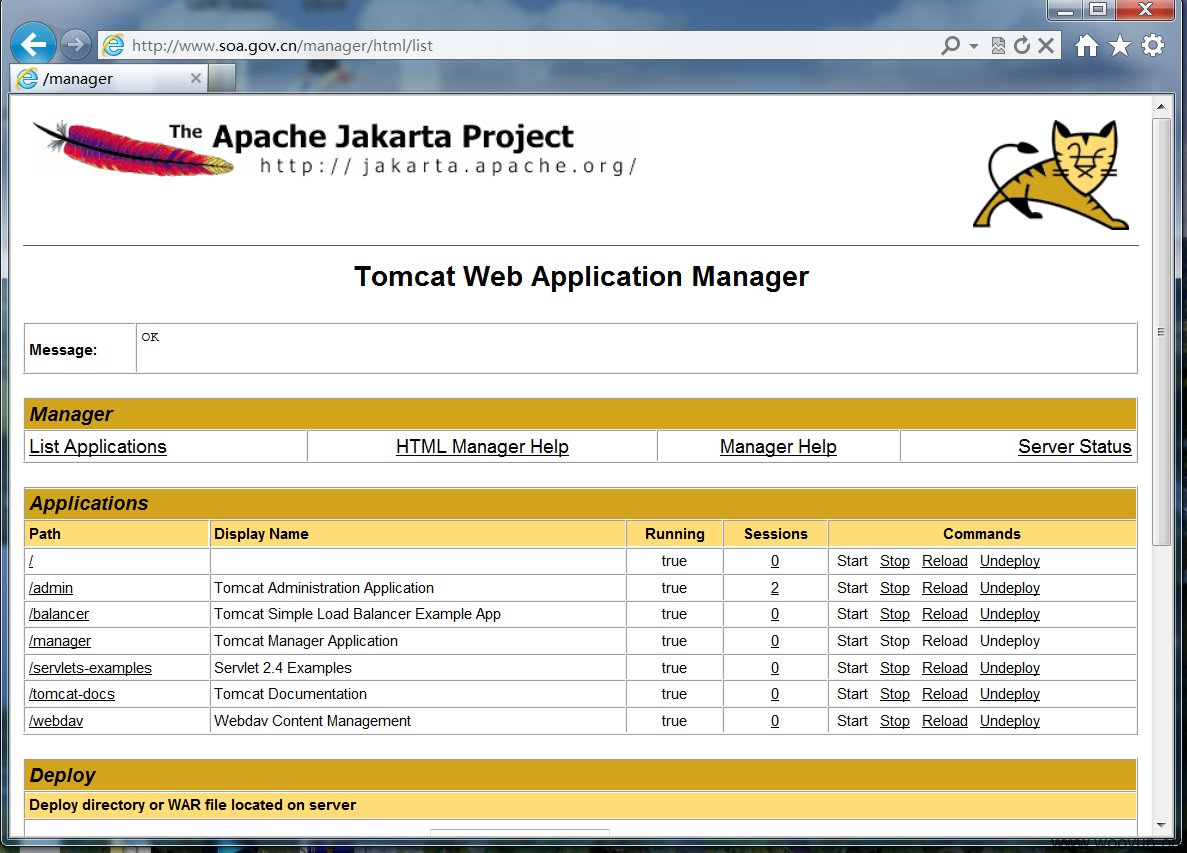Go back with the browser back arrow
The height and width of the screenshot is (853, 1187).
[x=33, y=45]
